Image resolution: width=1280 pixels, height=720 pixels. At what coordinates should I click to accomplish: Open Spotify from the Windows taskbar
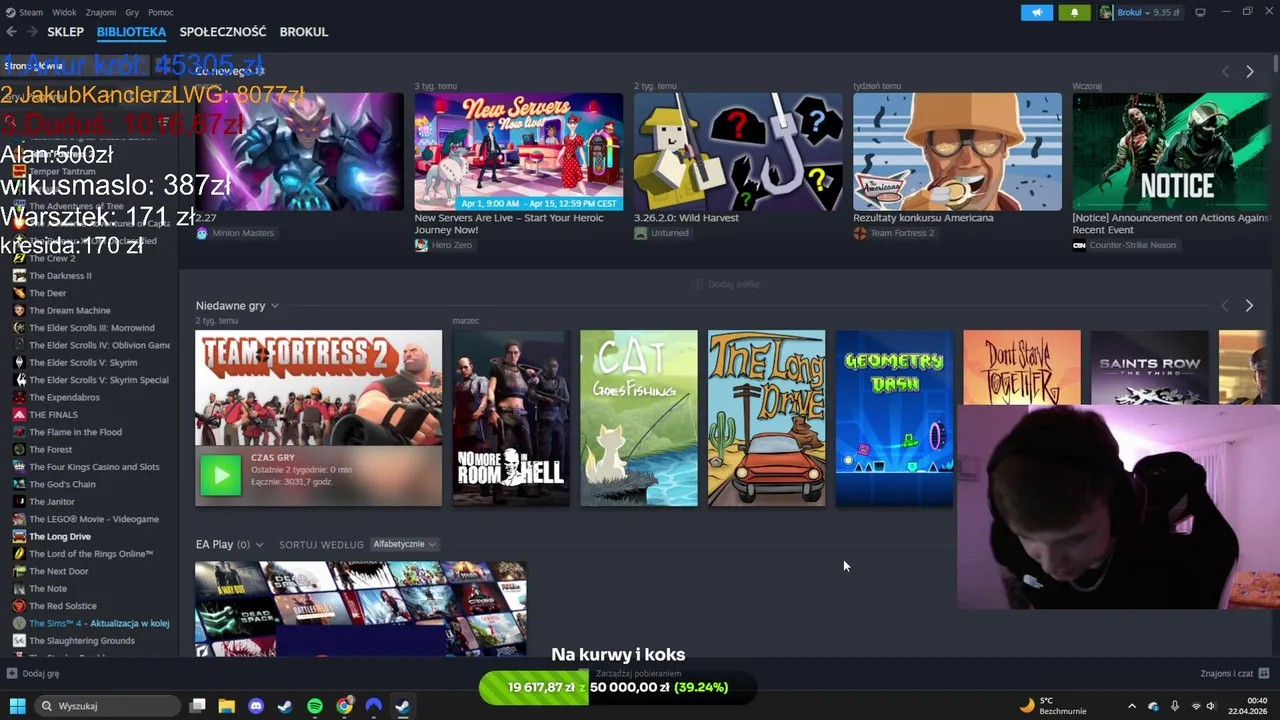pyautogui.click(x=315, y=706)
